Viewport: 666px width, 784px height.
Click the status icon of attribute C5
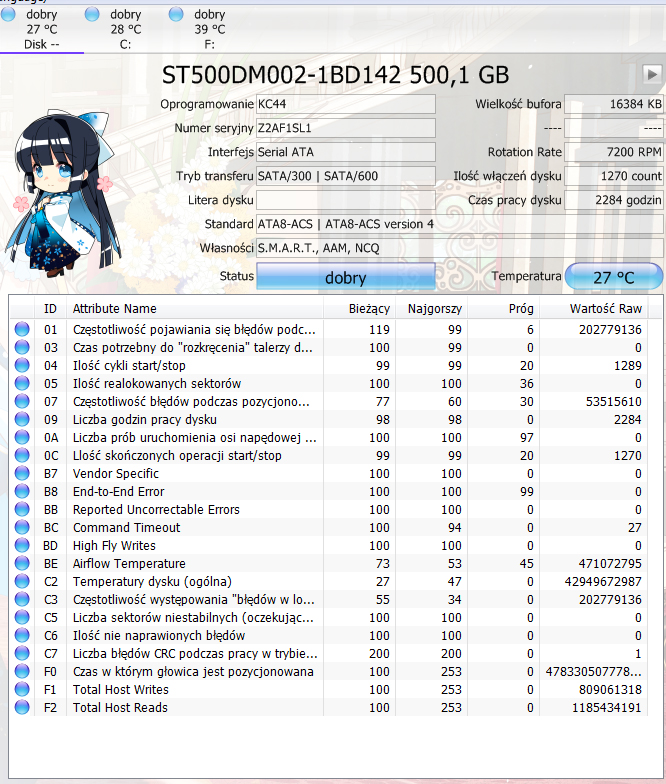(22, 617)
